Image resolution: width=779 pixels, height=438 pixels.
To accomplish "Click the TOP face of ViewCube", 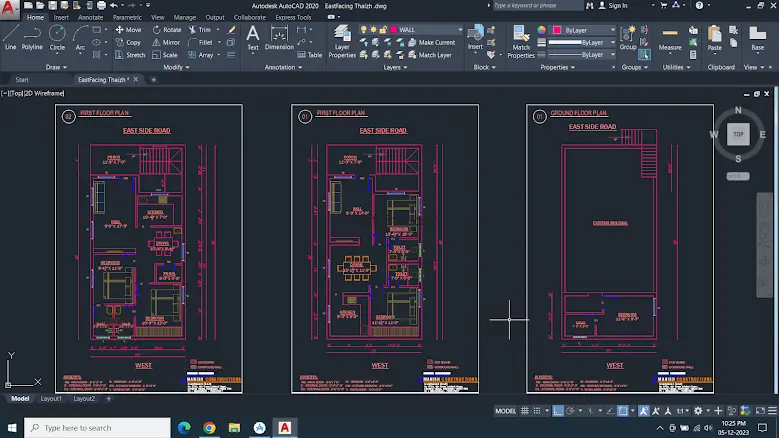I will click(738, 134).
